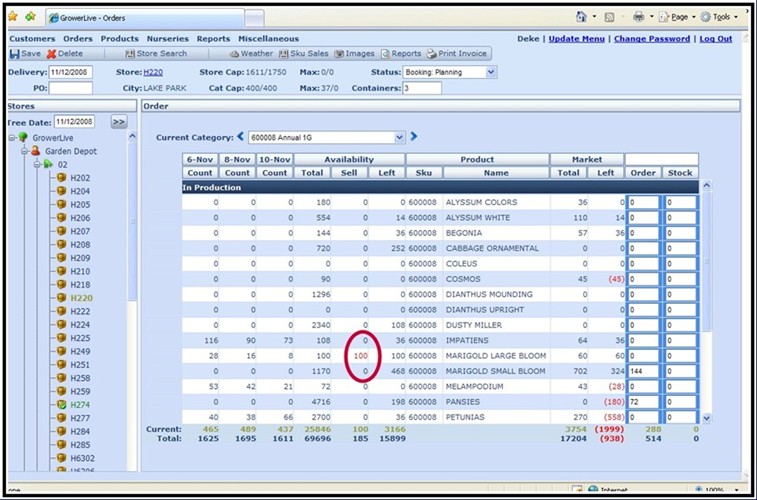Click the Order field for Marigold Small Bloom

click(644, 371)
